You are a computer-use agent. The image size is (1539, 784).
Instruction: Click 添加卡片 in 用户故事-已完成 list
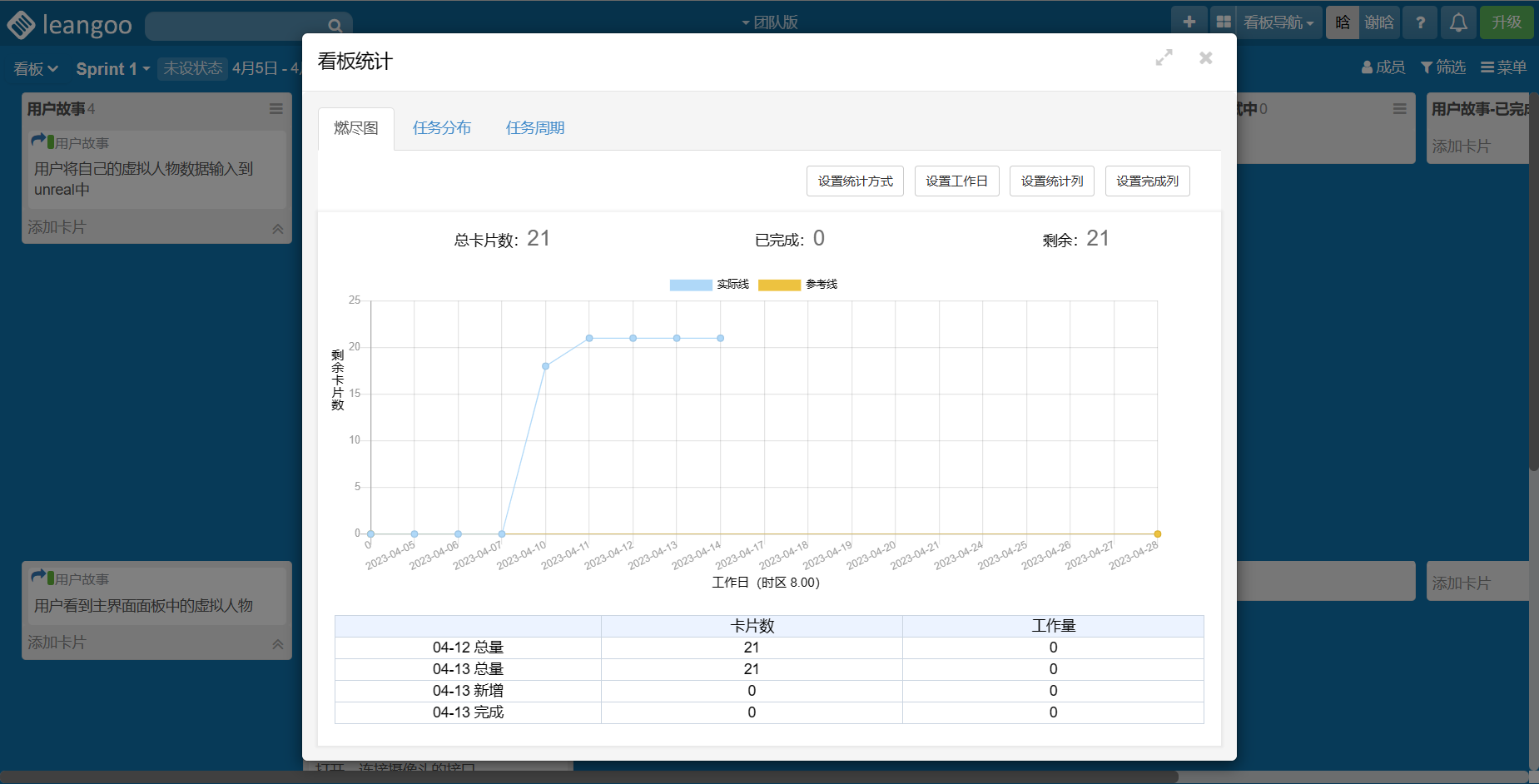coord(1461,146)
